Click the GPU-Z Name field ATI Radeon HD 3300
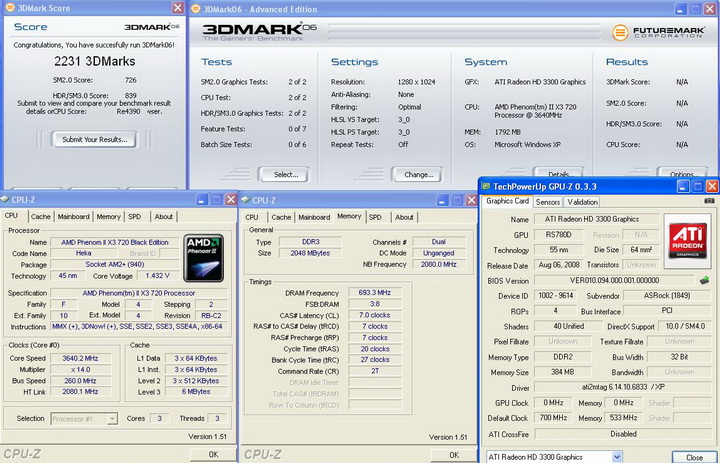 [596, 219]
